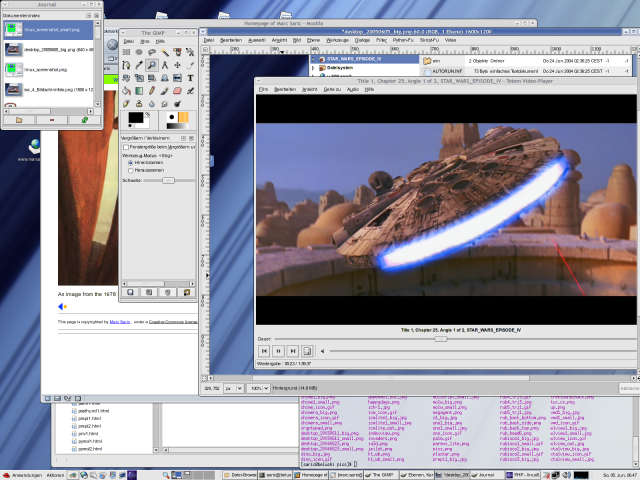Skip to next chapter in Totem

click(292, 351)
